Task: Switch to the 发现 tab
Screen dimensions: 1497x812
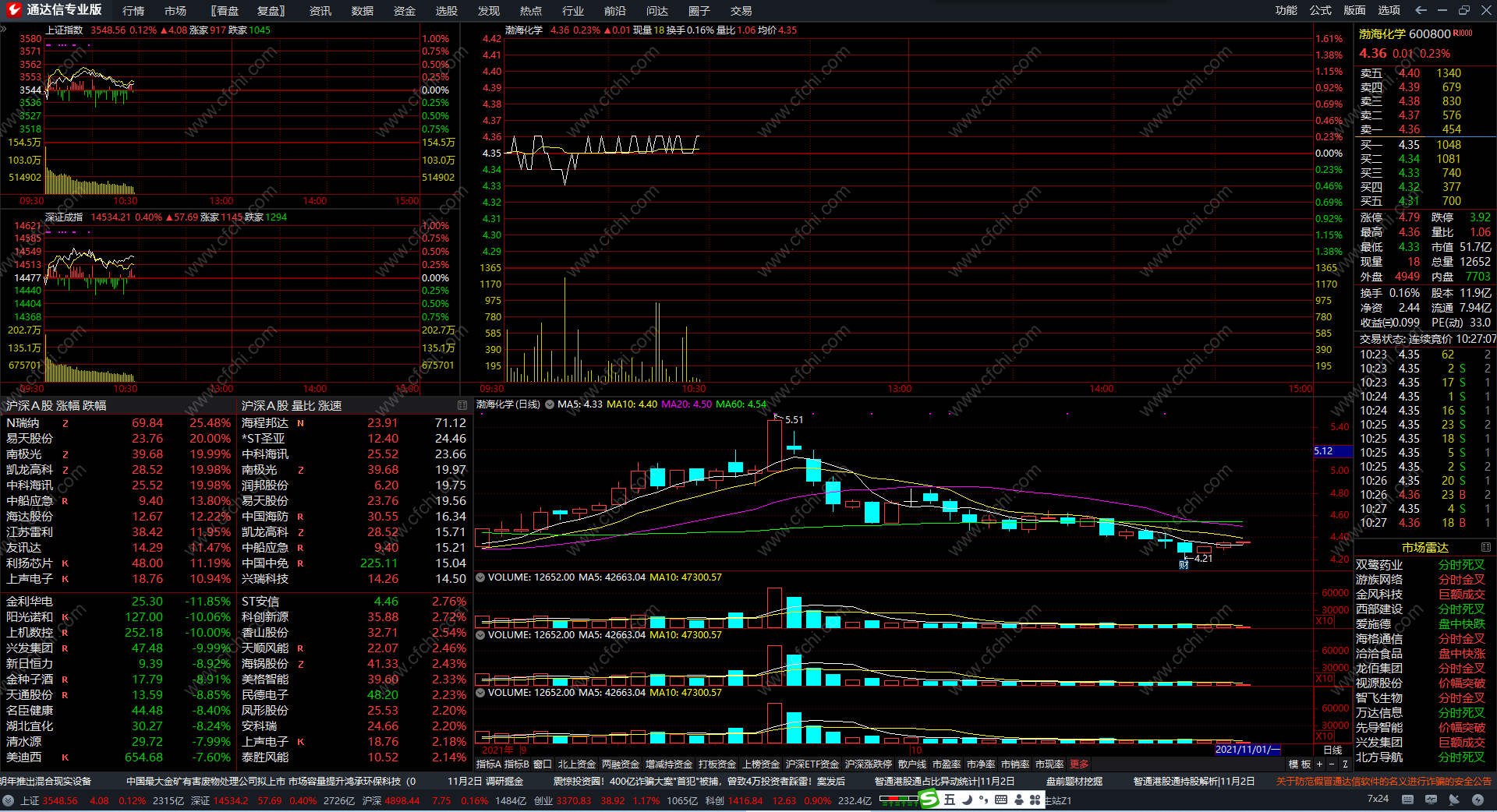Action: tap(489, 11)
